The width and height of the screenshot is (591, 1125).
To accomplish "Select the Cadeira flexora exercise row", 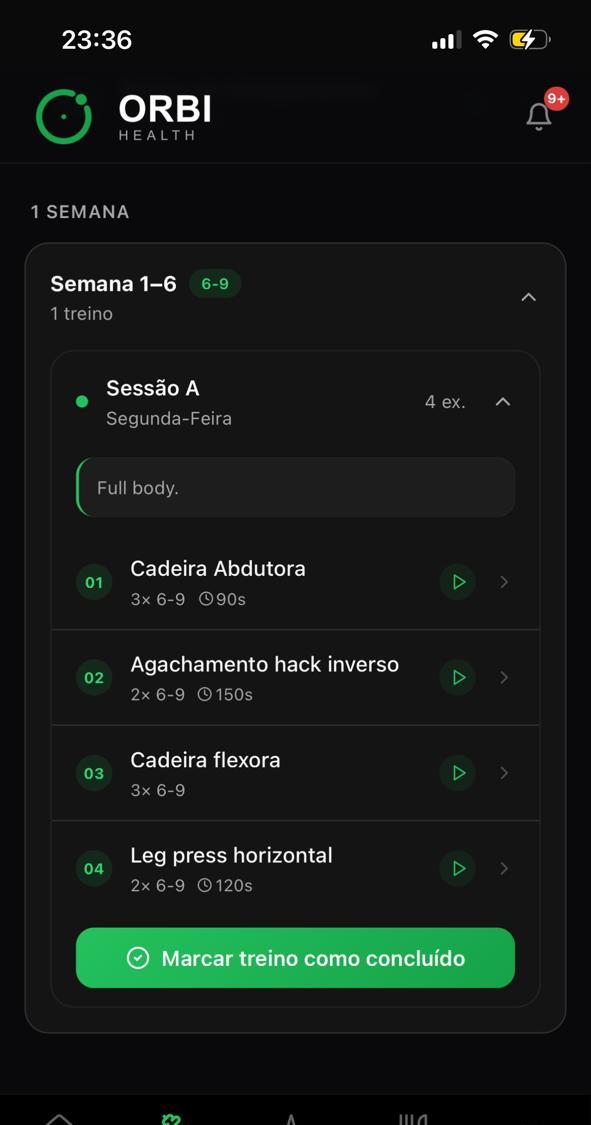I will pos(296,773).
